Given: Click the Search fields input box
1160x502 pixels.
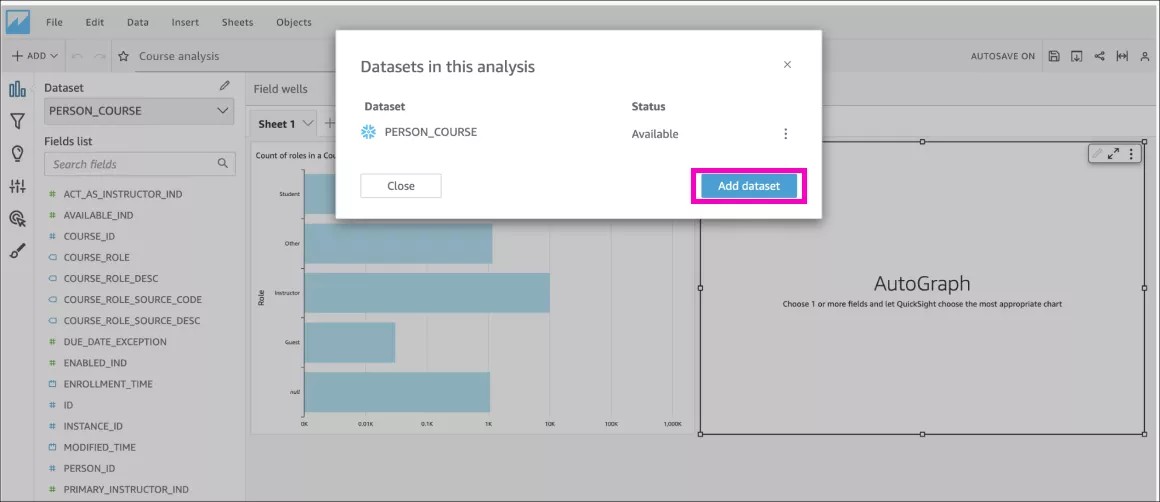Looking at the screenshot, I should tap(132, 164).
